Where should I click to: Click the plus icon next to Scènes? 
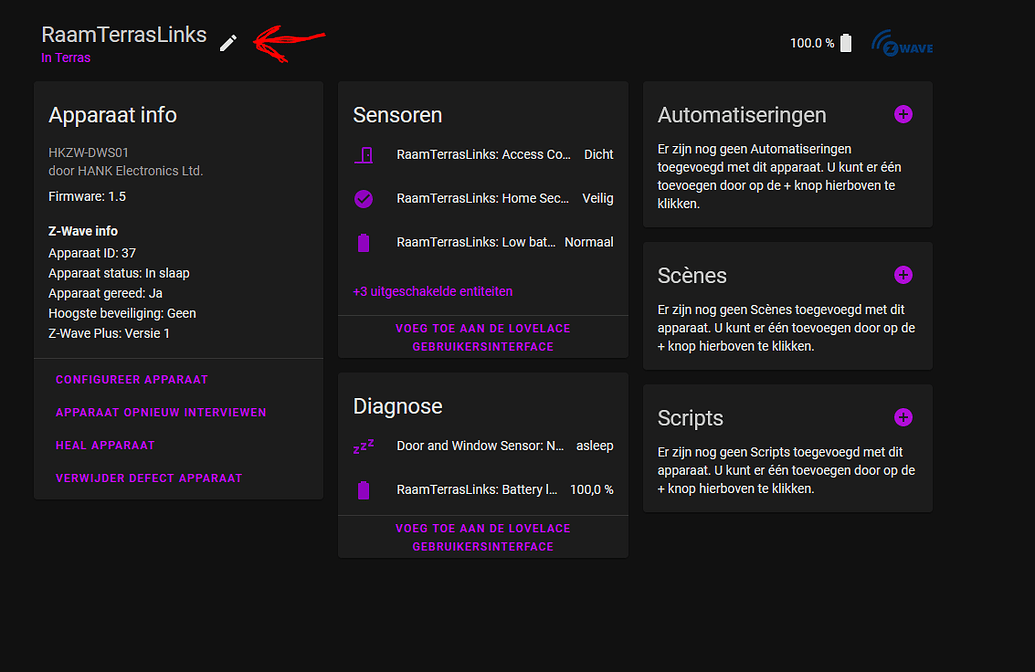[x=903, y=275]
